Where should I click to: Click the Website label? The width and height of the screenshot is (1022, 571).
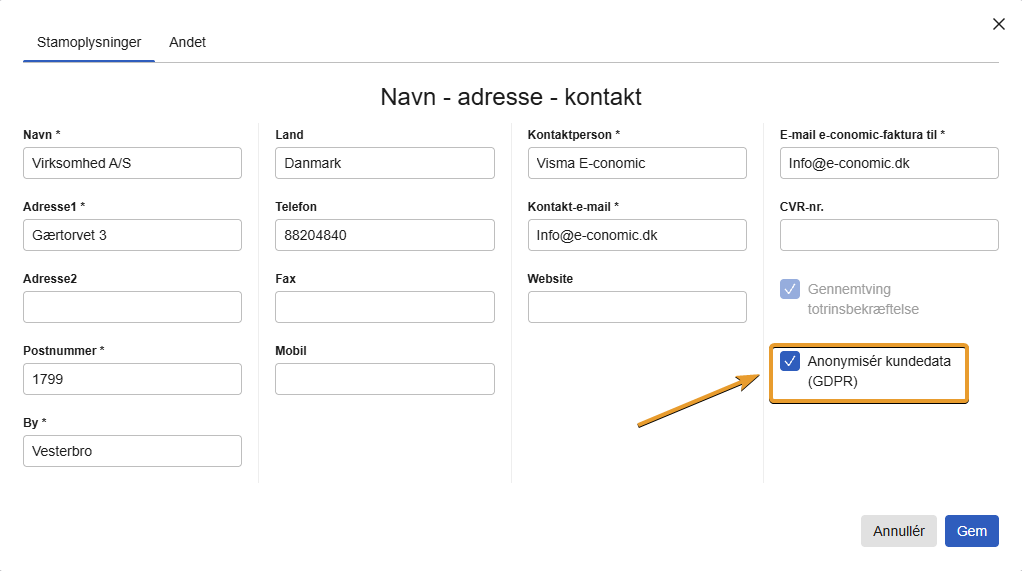tap(550, 279)
